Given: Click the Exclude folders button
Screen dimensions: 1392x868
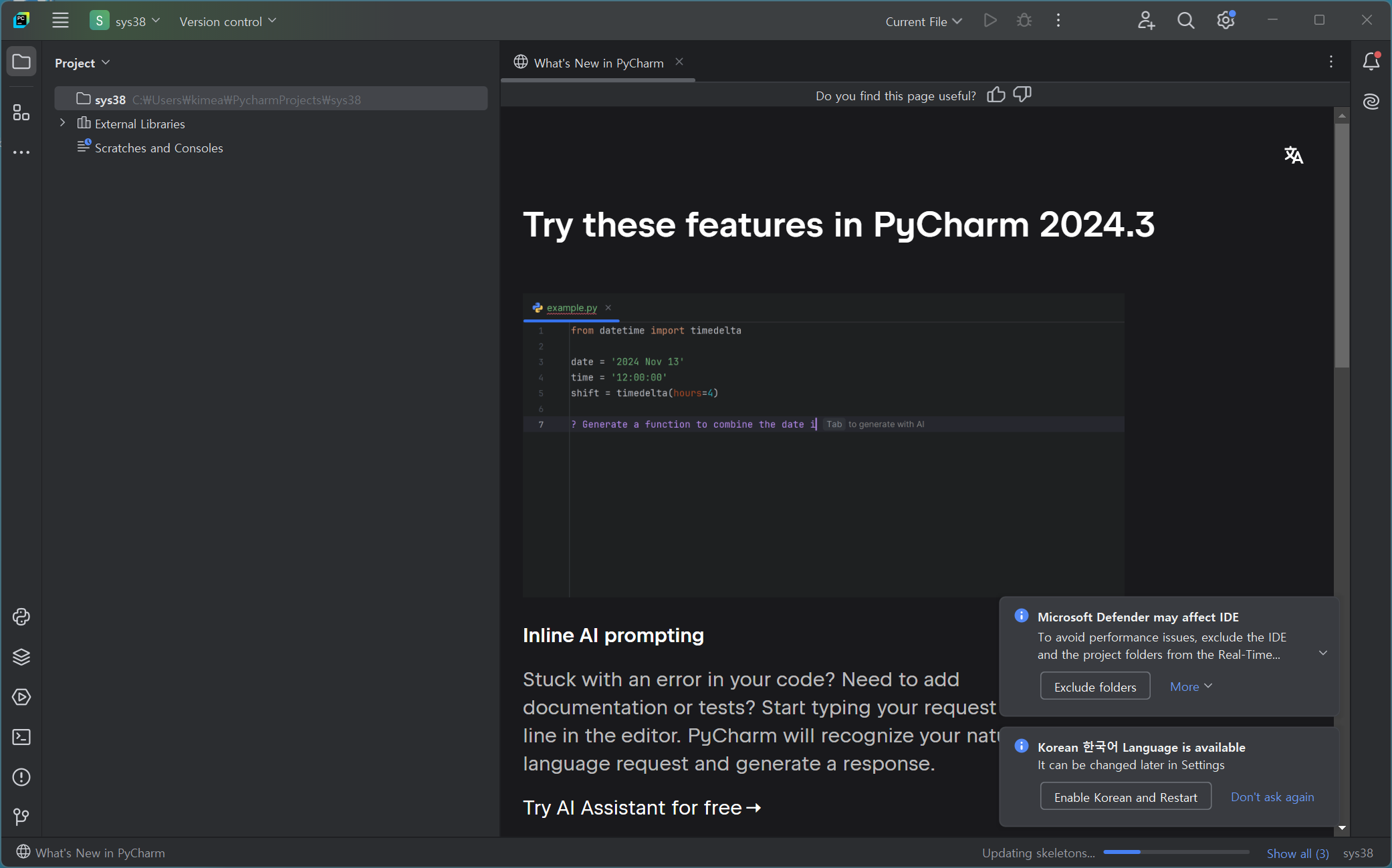Looking at the screenshot, I should 1094,686.
